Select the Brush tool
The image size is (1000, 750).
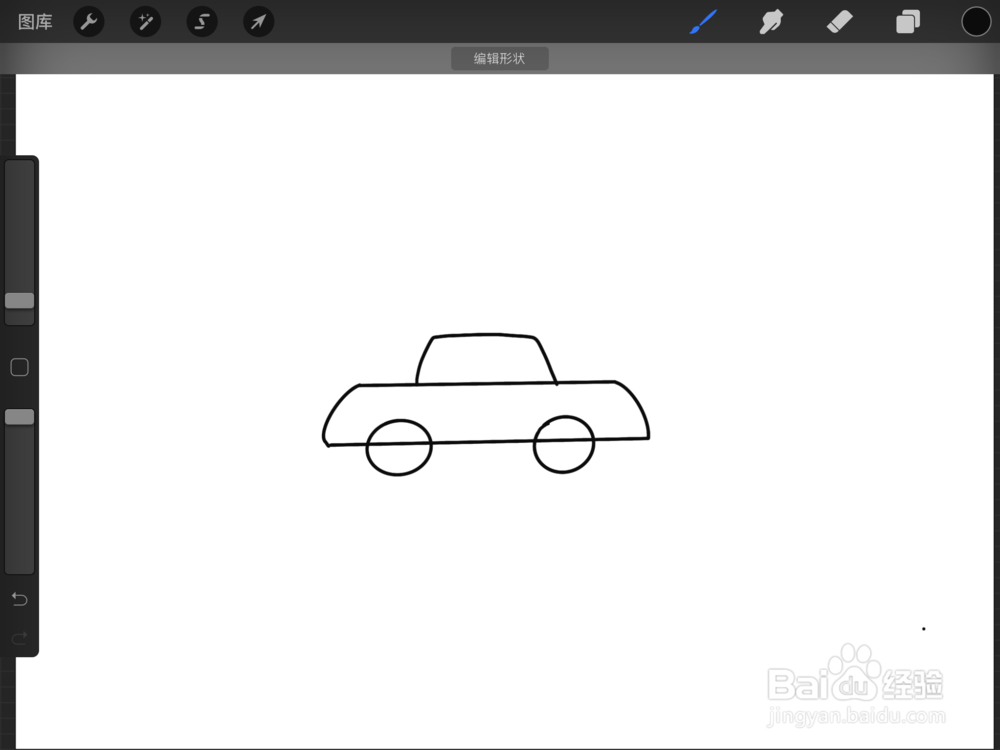[x=703, y=22]
